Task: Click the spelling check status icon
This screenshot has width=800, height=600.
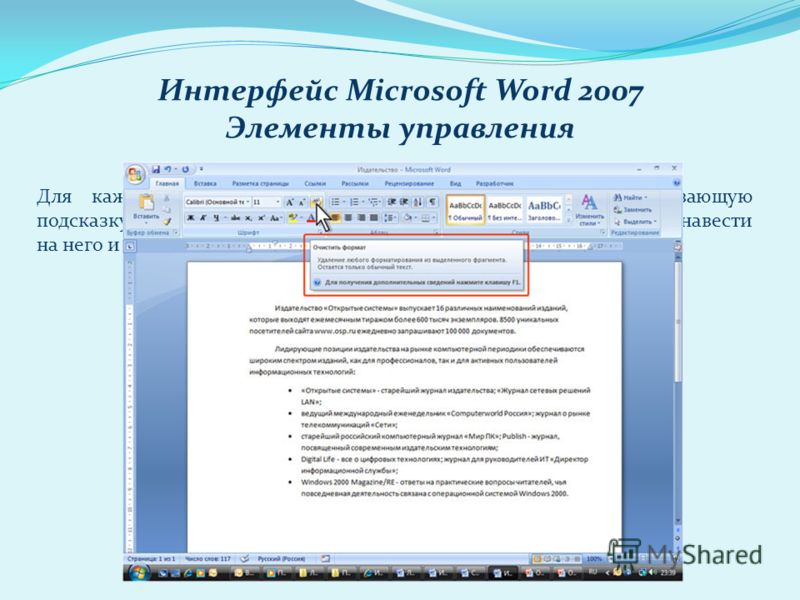Action: 245,559
